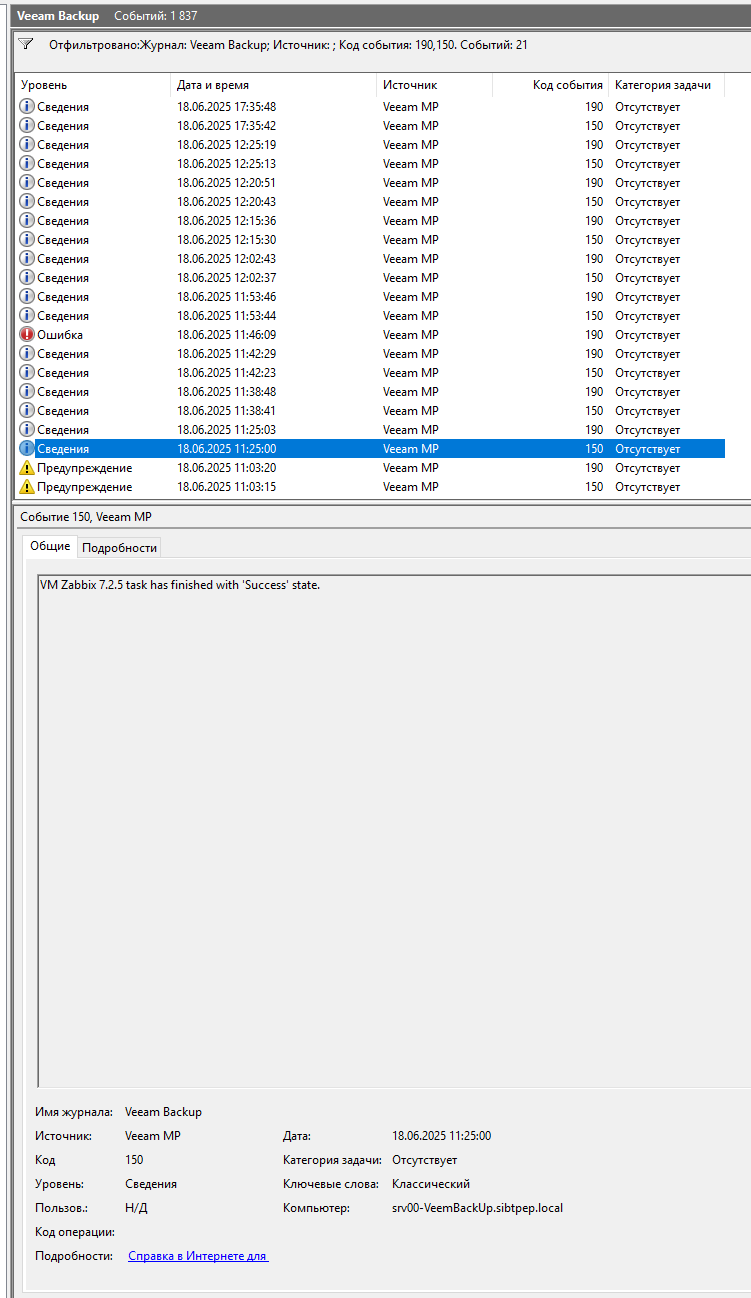
Task: Click 'VM Zabbix 7.2.5 task has finished' message
Action: [180, 585]
